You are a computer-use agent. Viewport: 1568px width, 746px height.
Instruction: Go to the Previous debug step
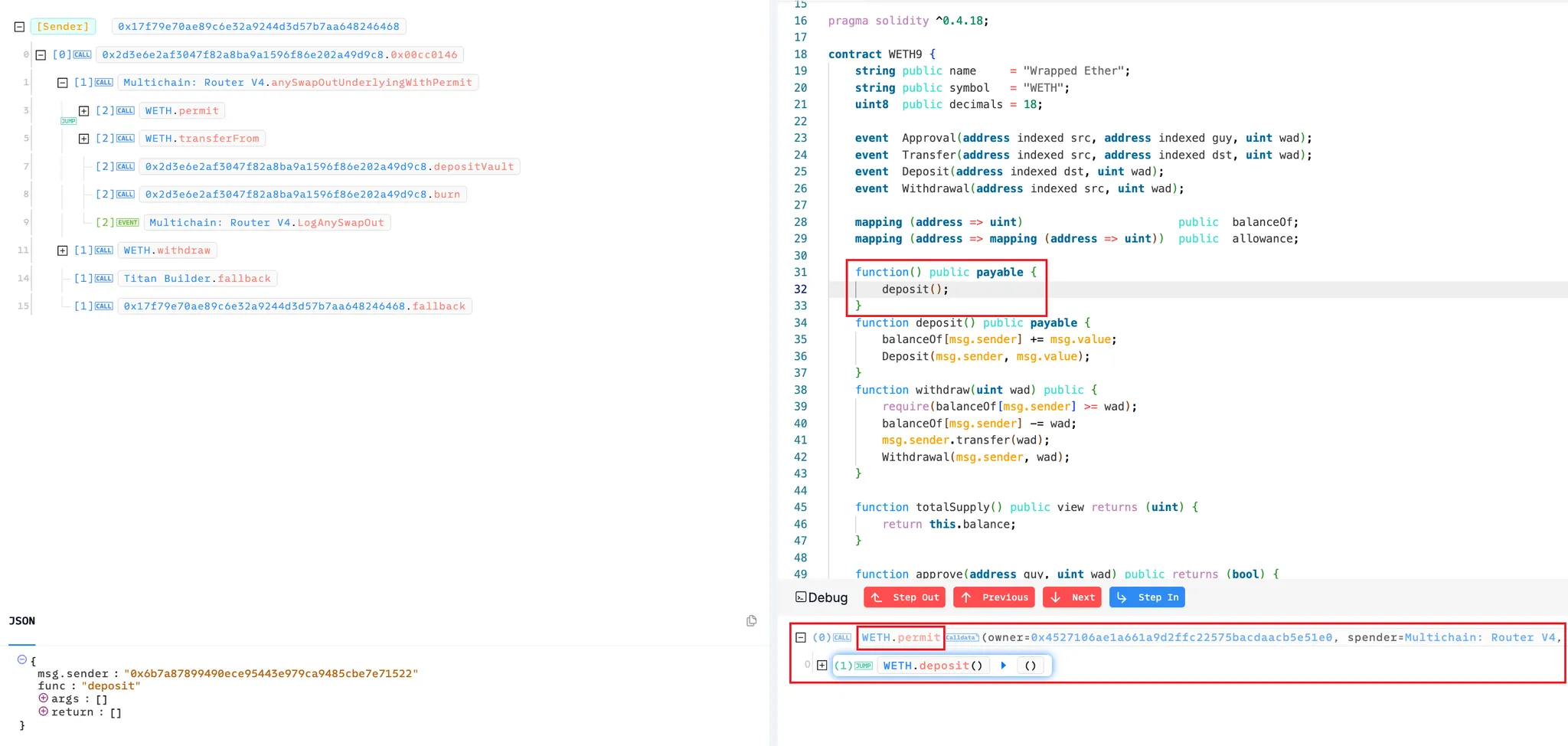[x=994, y=597]
